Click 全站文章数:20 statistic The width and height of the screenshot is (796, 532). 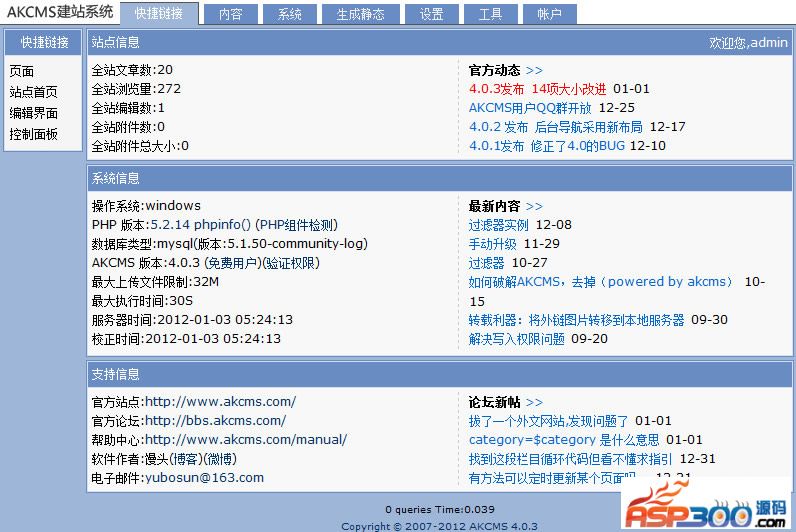coord(132,70)
